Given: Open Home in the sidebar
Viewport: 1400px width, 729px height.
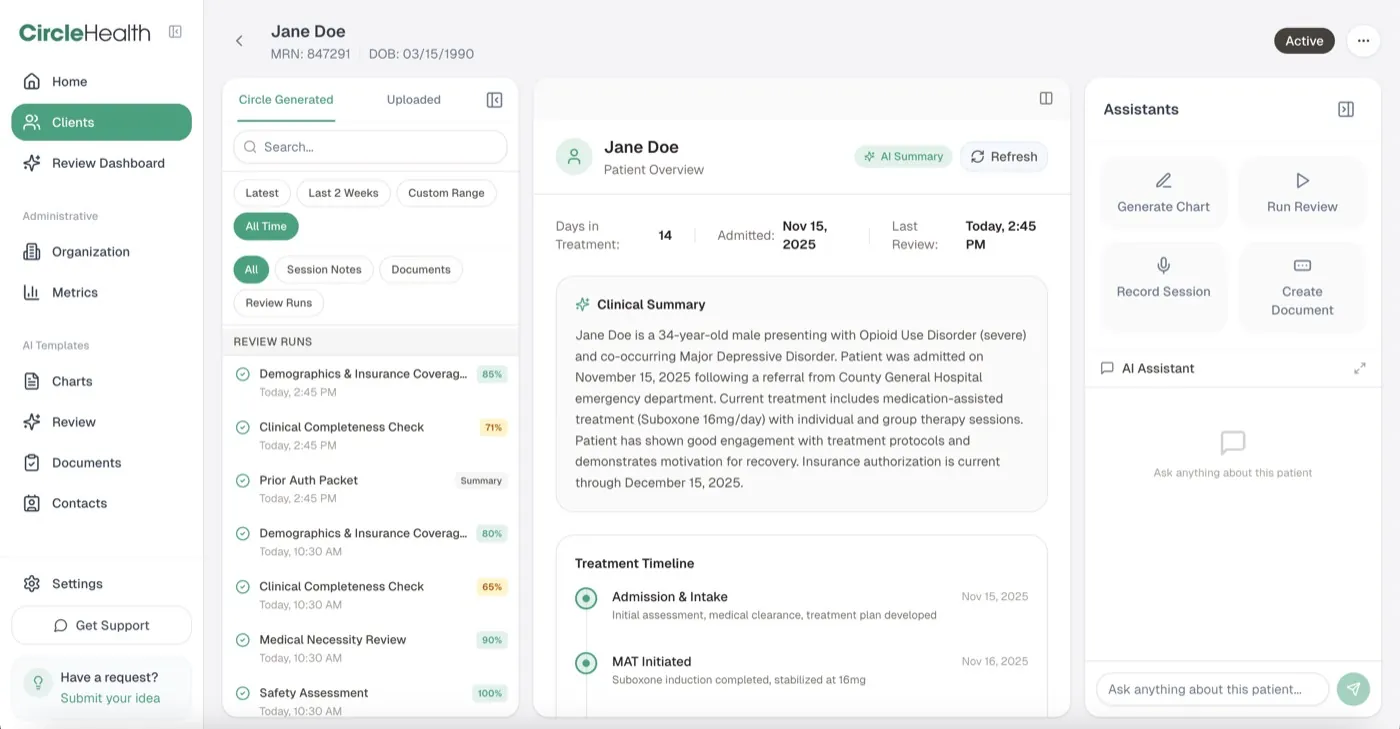Looking at the screenshot, I should tap(101, 82).
